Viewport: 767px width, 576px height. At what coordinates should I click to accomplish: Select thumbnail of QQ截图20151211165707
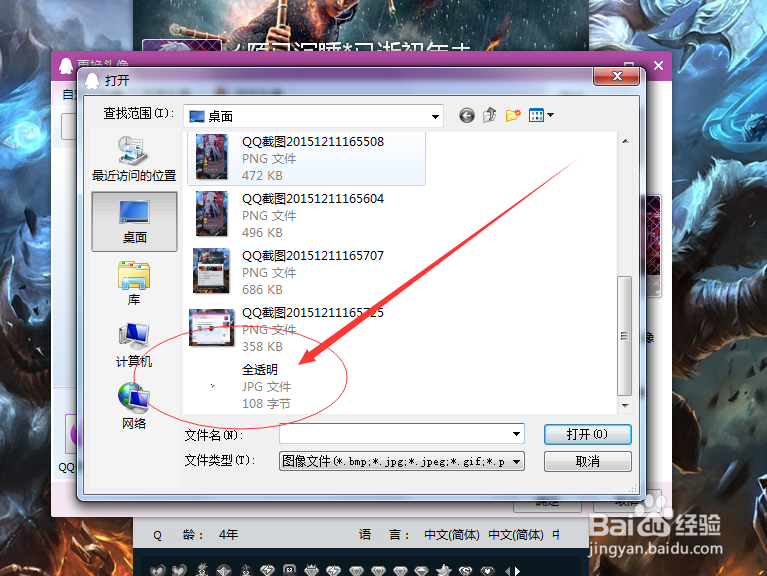pyautogui.click(x=211, y=271)
